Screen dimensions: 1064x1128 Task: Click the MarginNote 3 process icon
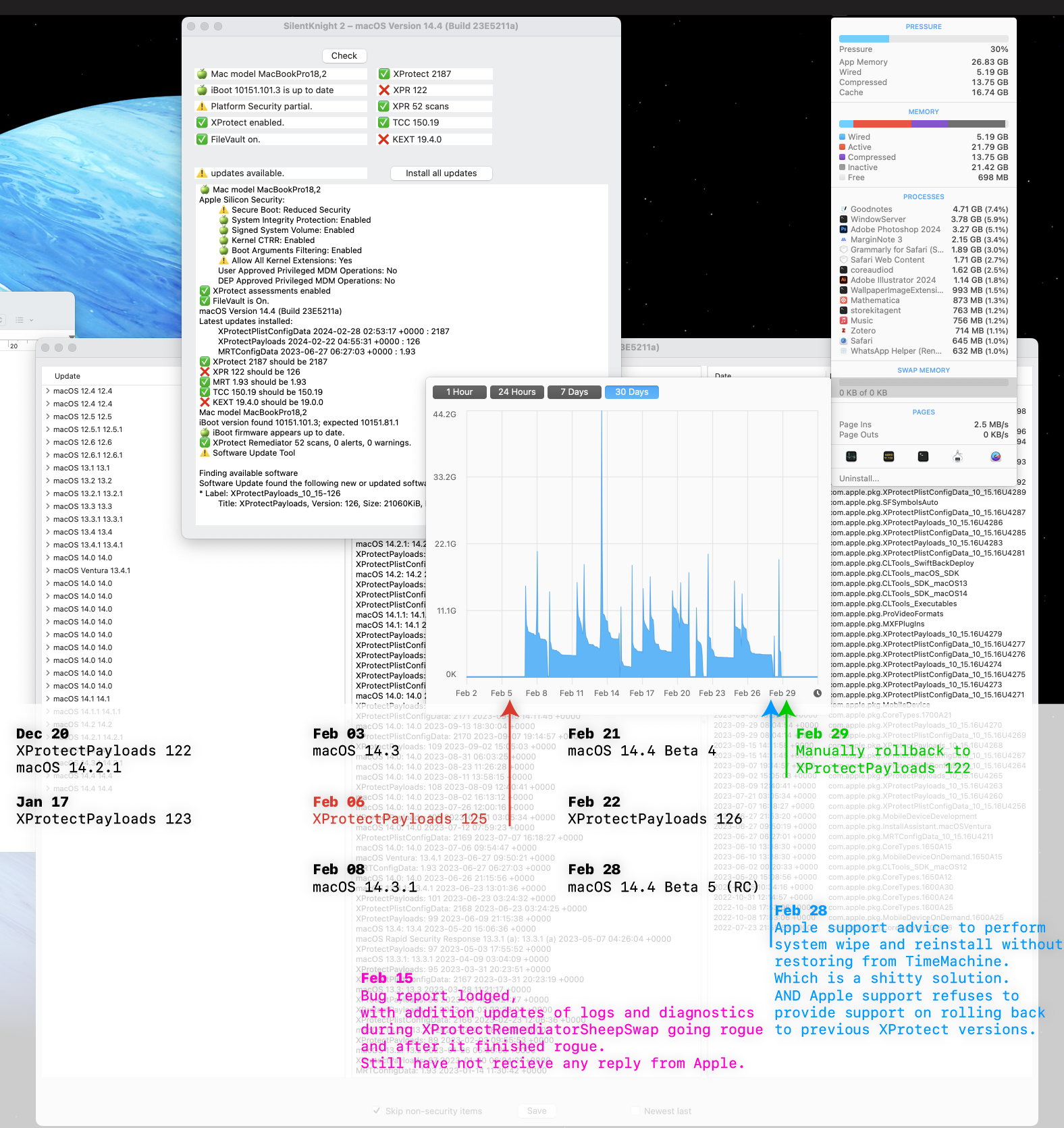click(843, 240)
